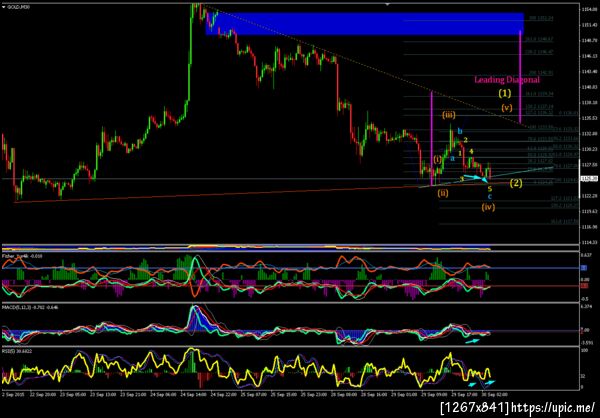Select the tall magenta vertical line under blue zone
Viewport: 600px width, 418px height.
[x=520, y=77]
